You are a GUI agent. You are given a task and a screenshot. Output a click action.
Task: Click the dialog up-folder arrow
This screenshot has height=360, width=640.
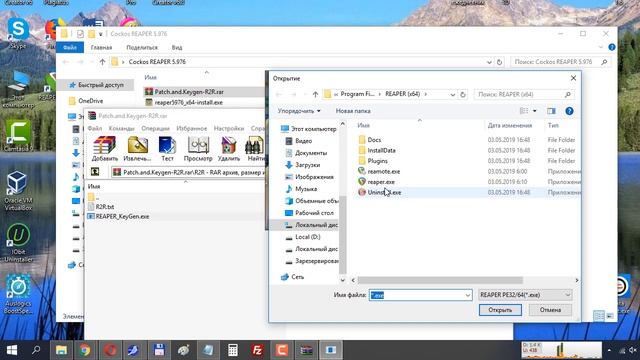click(x=315, y=94)
